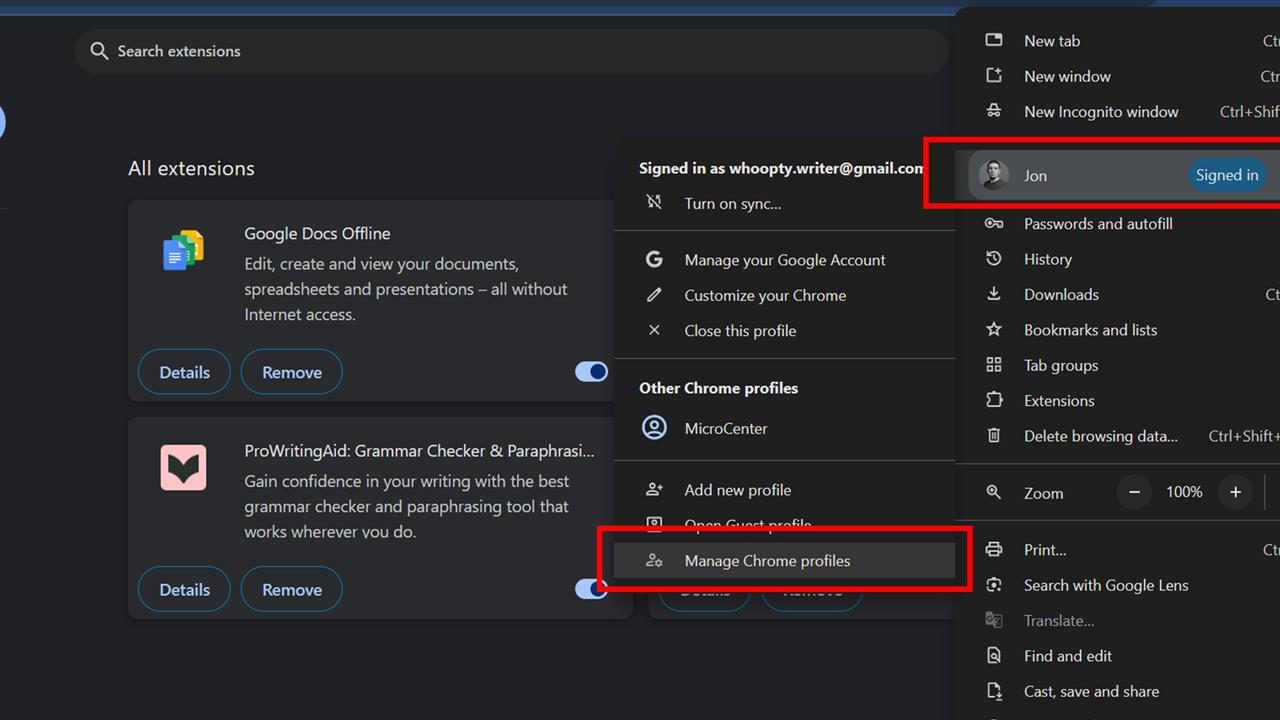This screenshot has height=720, width=1280.
Task: Click the Signed in badge
Action: click(x=1227, y=175)
